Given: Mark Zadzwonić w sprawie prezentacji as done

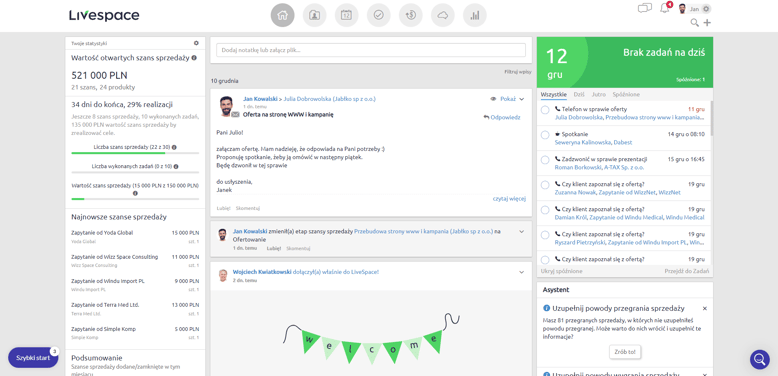Looking at the screenshot, I should pos(545,160).
